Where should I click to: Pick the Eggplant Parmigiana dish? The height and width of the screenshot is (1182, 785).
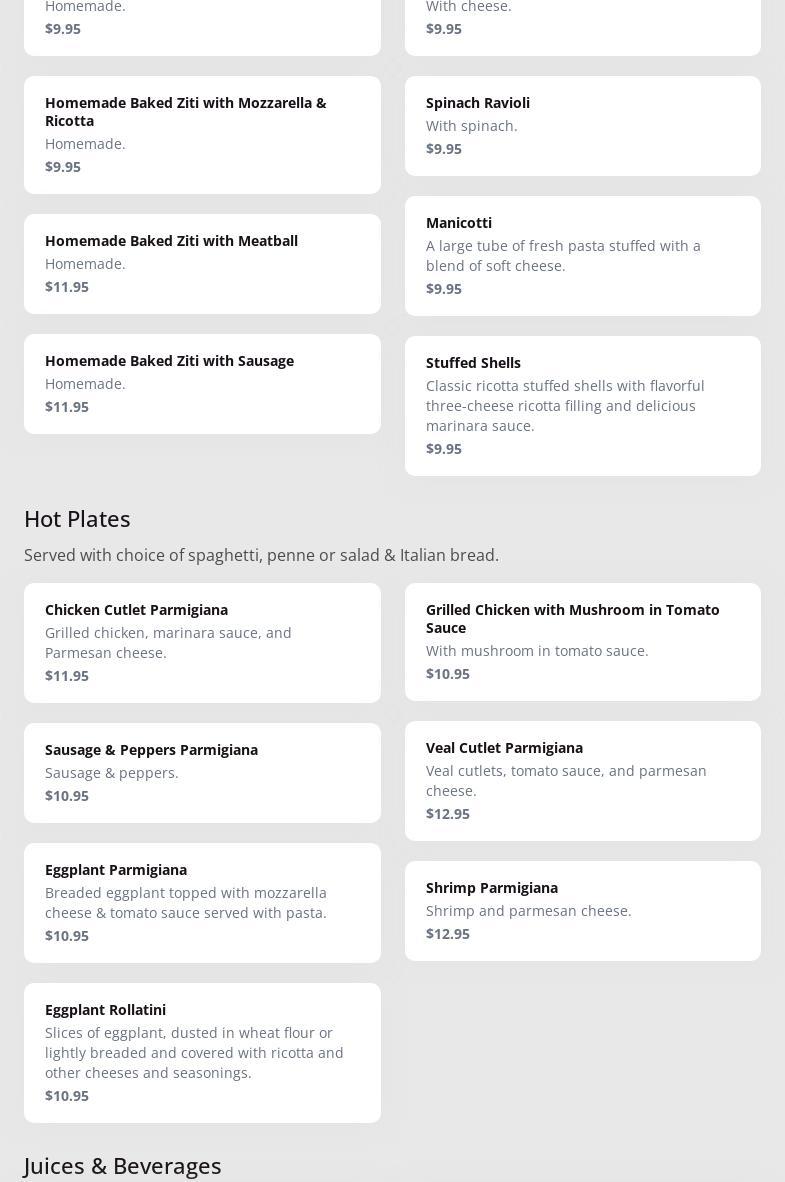point(202,902)
